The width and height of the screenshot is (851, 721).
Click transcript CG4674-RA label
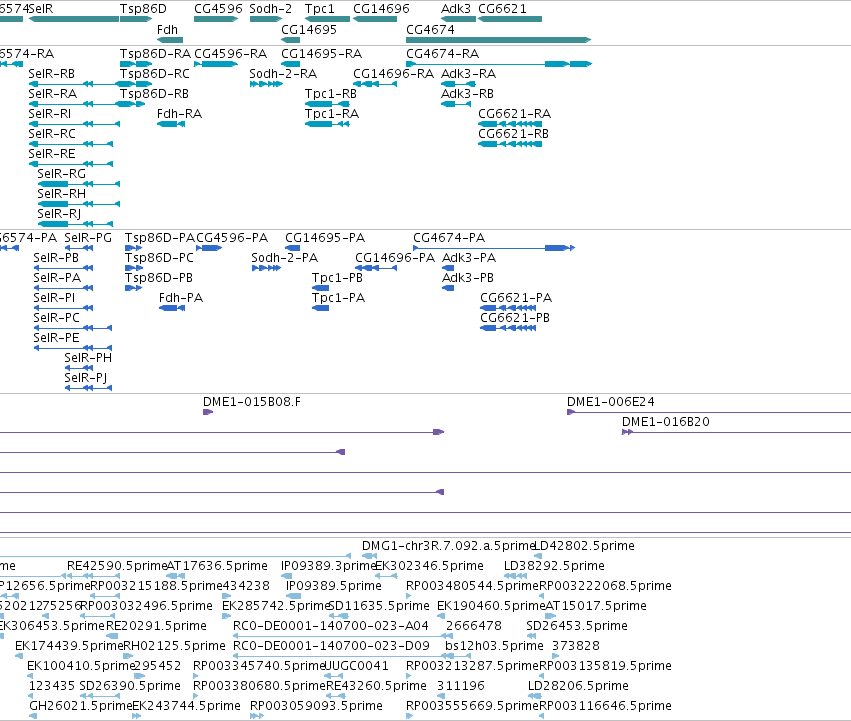pyautogui.click(x=442, y=54)
